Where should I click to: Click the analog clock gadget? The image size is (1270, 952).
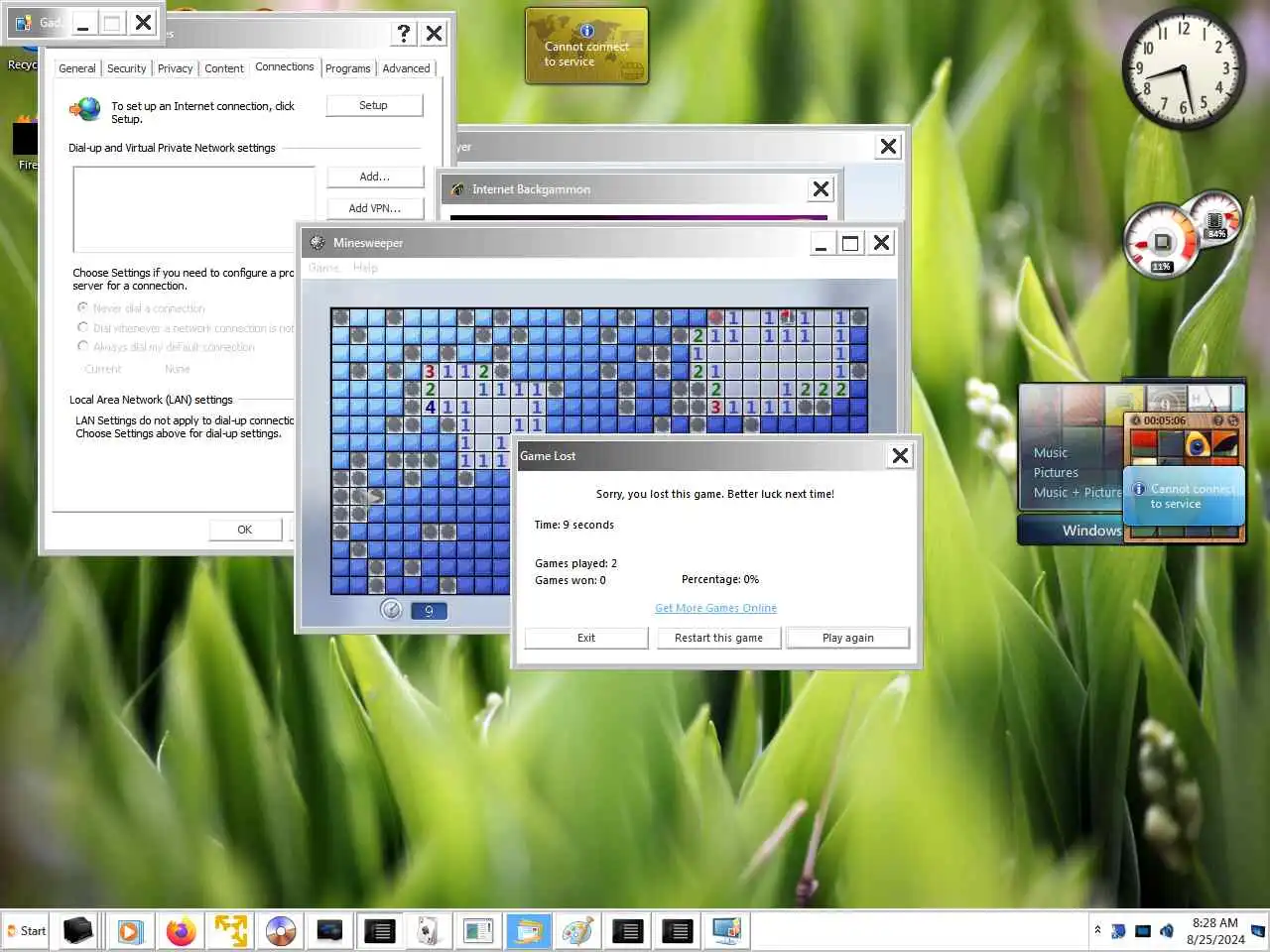pyautogui.click(x=1183, y=70)
